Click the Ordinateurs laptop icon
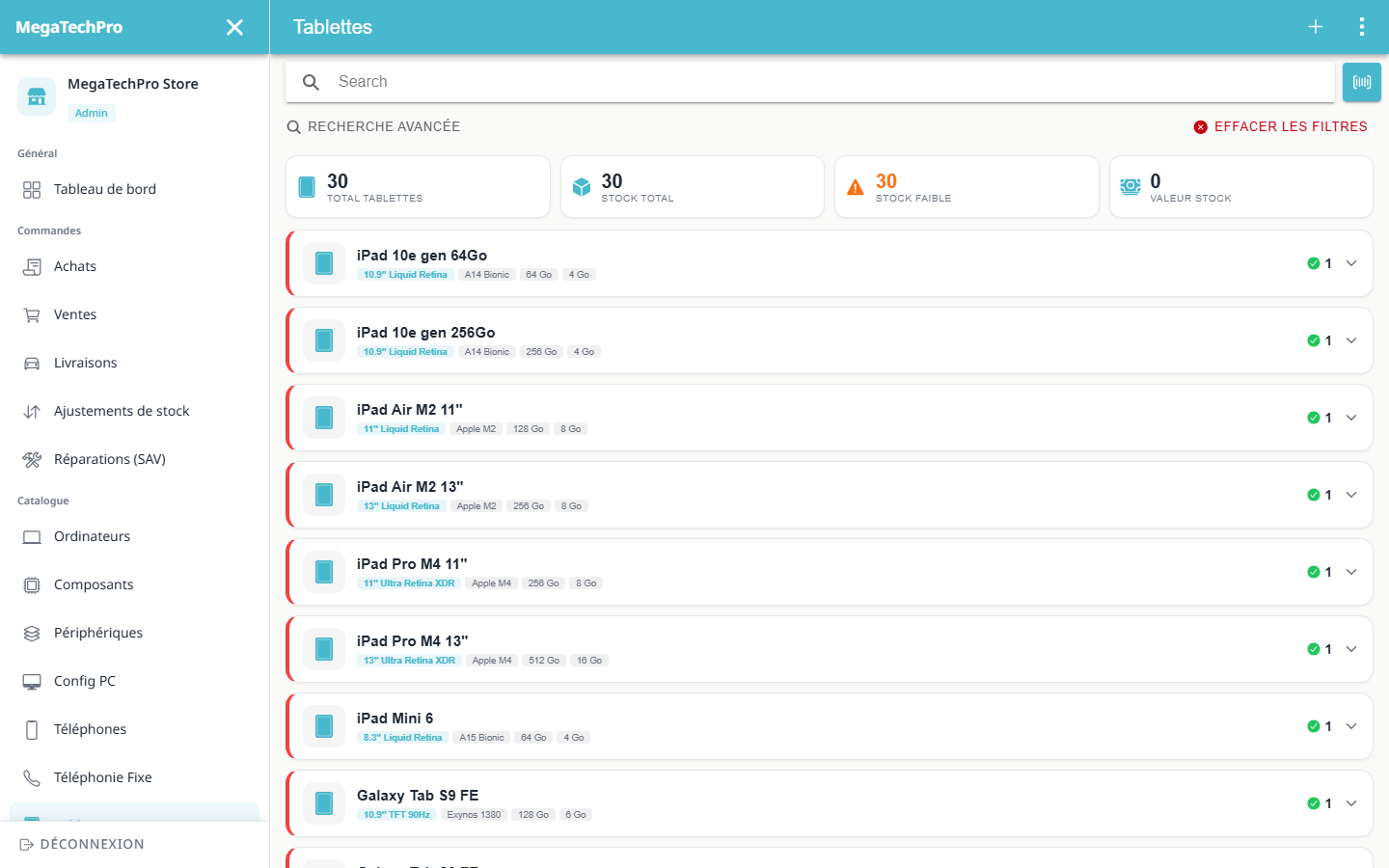This screenshot has width=1389, height=868. tap(32, 536)
